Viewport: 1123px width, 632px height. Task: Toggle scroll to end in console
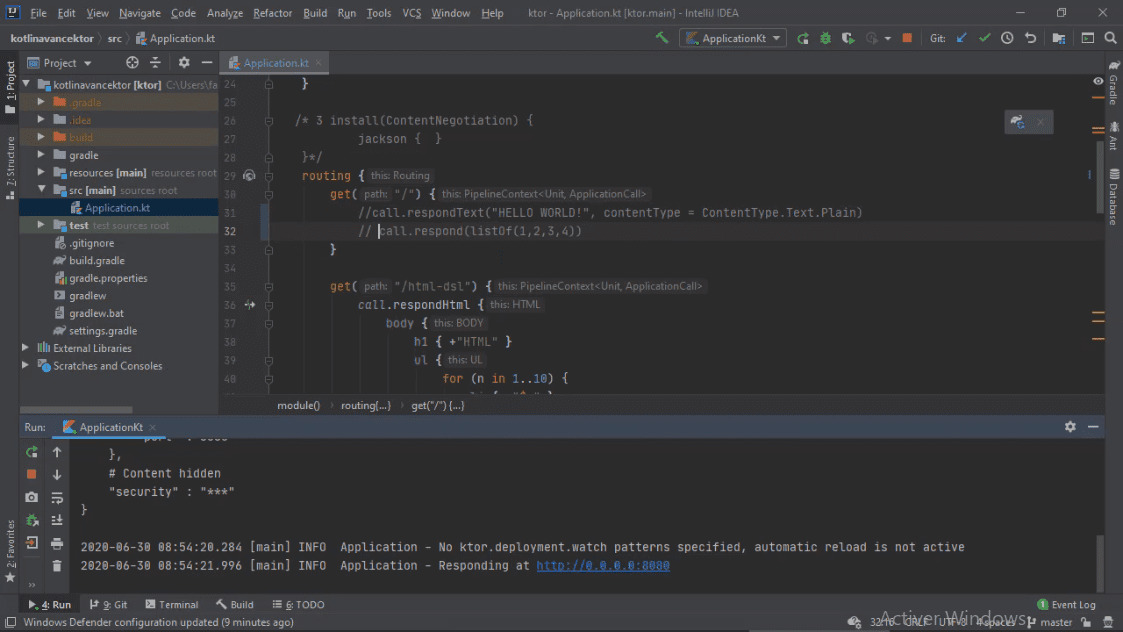tap(57, 520)
